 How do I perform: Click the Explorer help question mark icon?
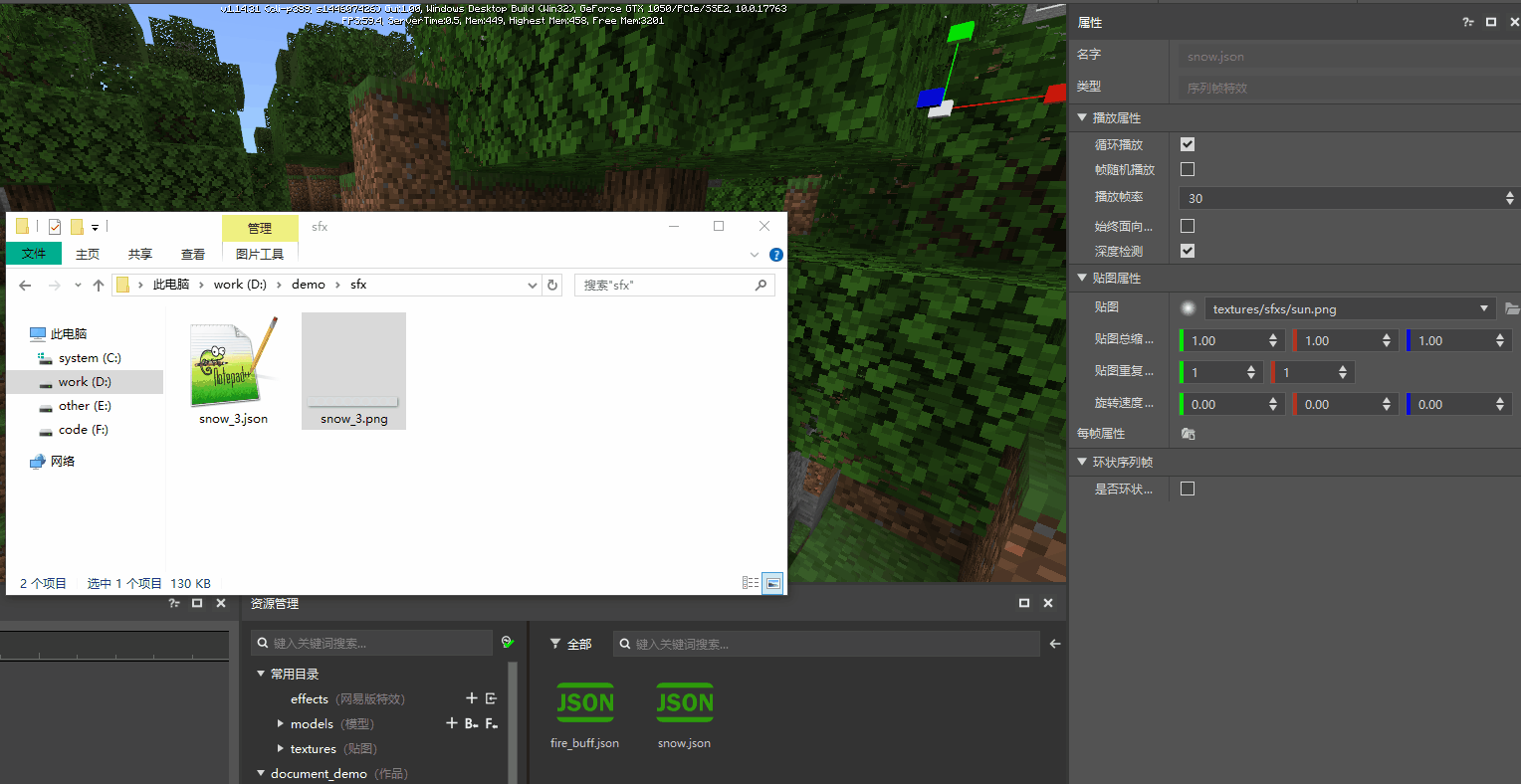776,255
